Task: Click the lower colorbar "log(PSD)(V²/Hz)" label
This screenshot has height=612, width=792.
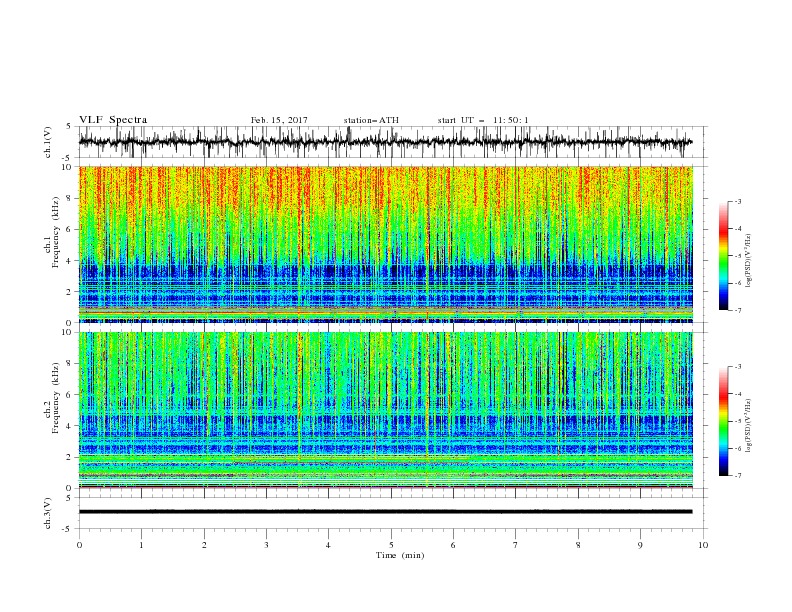Action: 749,426
